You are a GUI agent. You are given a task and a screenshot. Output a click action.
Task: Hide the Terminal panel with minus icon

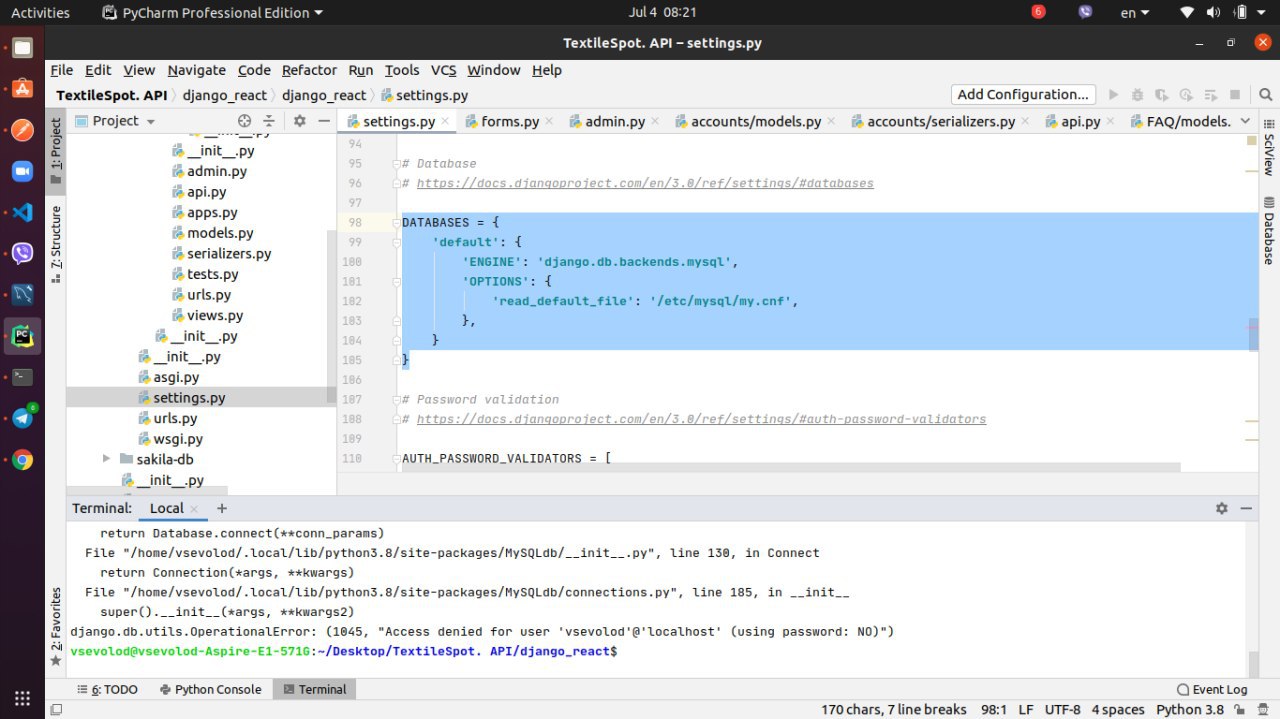click(1245, 508)
